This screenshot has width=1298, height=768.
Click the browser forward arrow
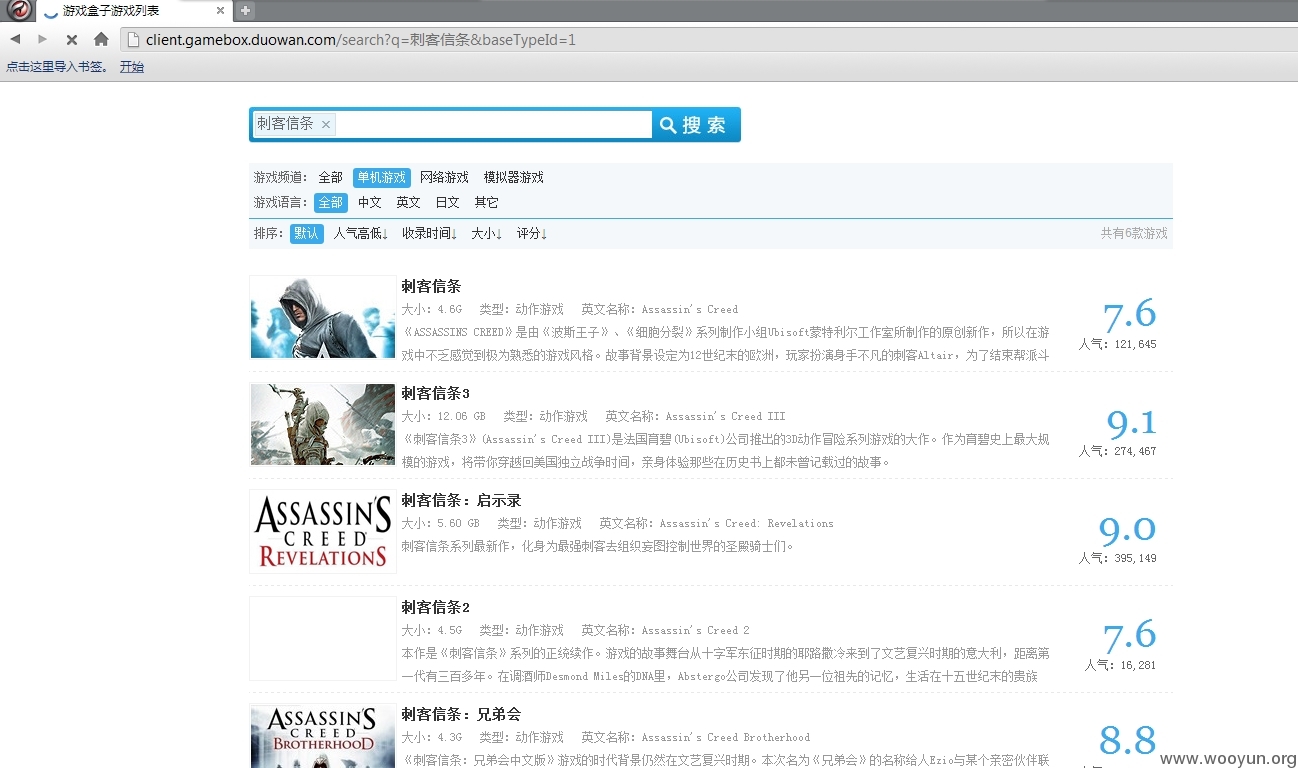[x=42, y=39]
